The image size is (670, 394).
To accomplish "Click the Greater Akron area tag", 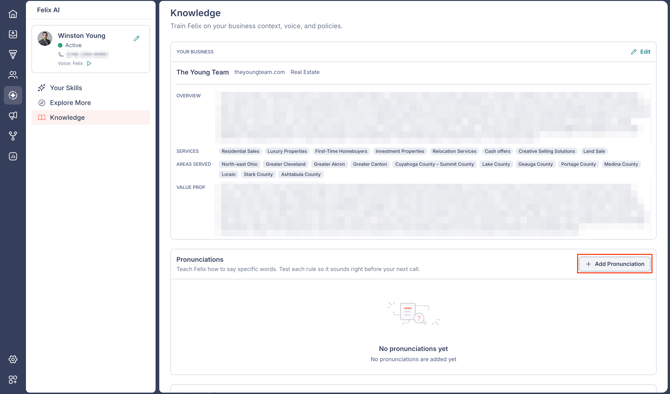I will tap(329, 164).
